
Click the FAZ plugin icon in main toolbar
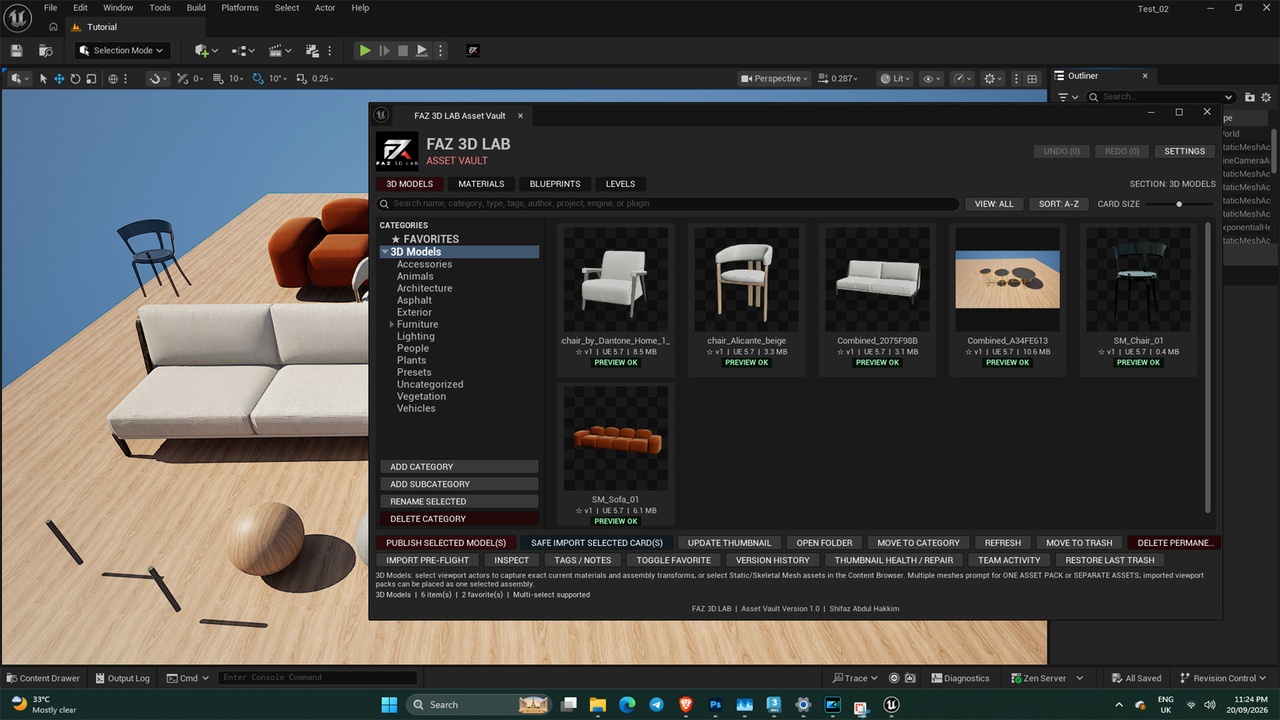pos(473,50)
